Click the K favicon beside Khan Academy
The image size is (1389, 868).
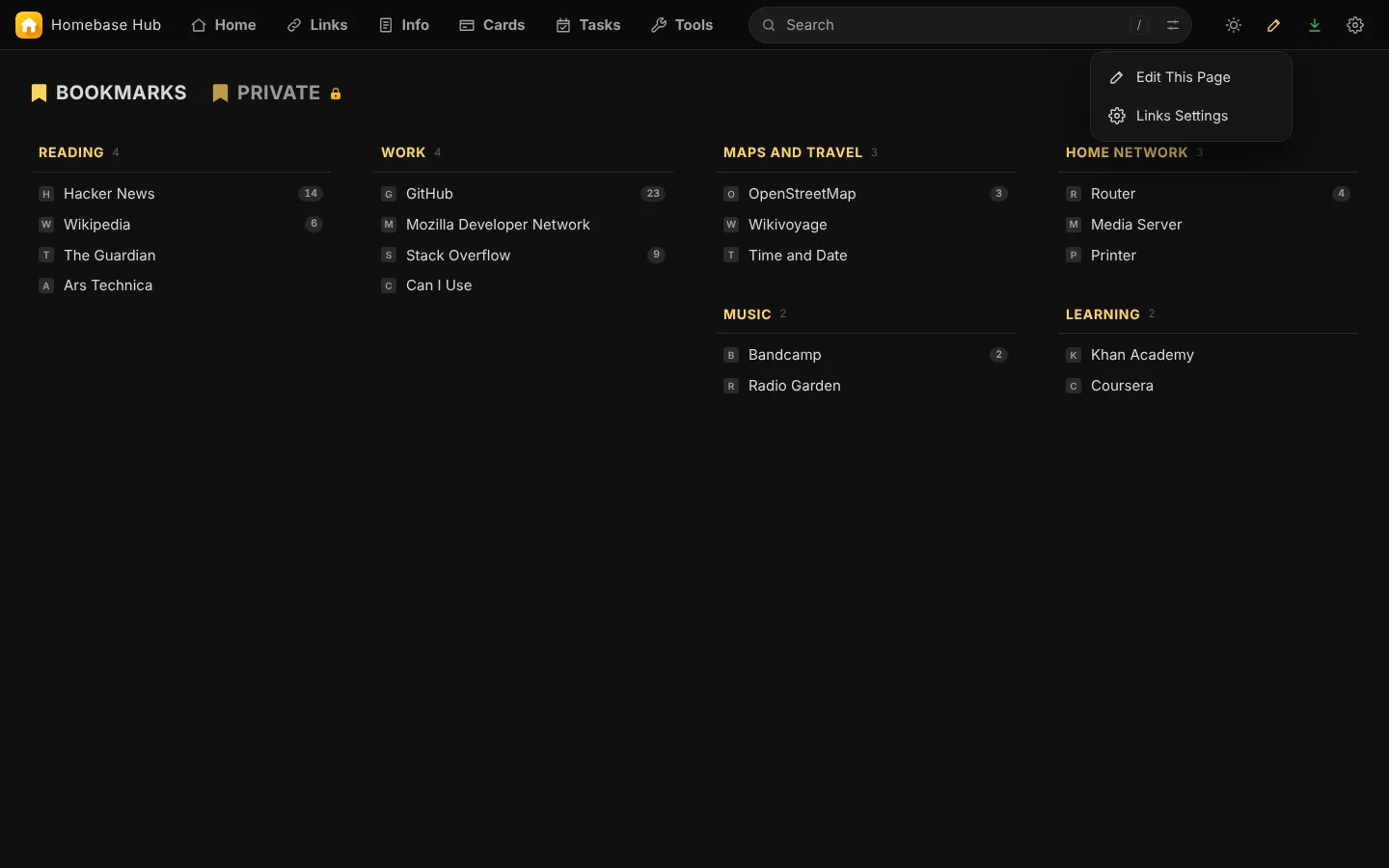click(1074, 355)
